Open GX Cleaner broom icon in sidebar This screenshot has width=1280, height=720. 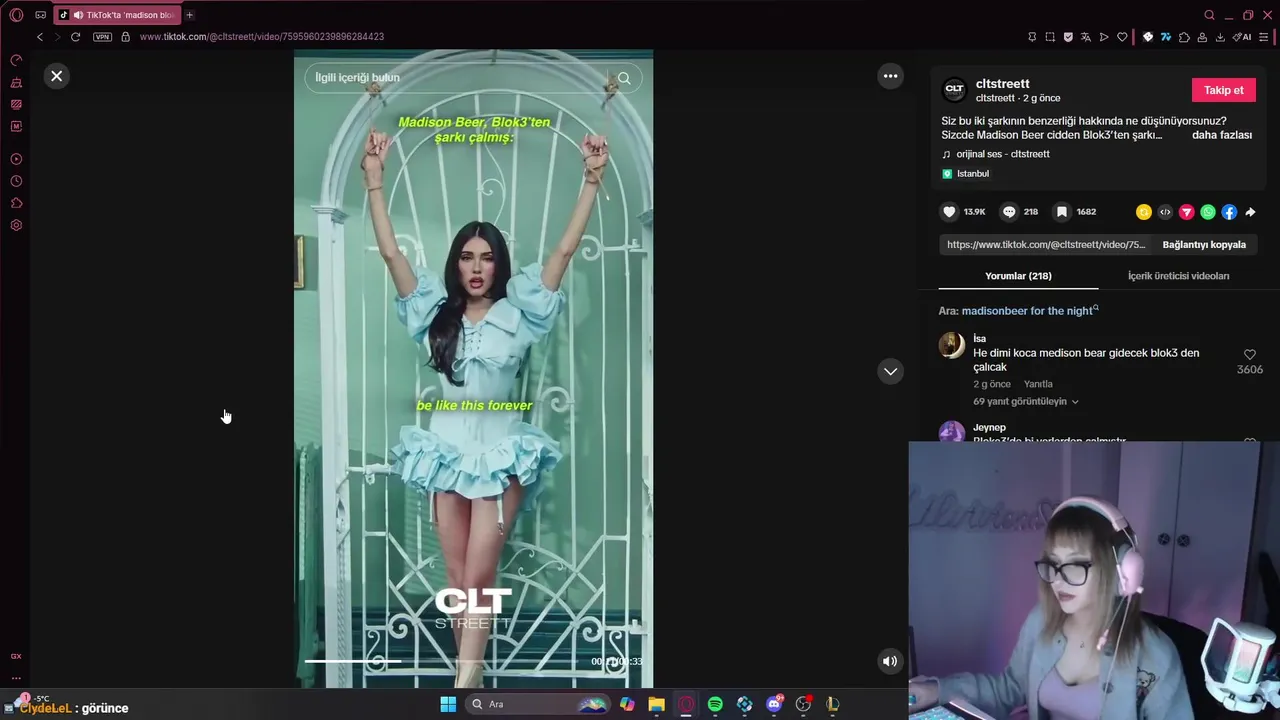pos(16,83)
